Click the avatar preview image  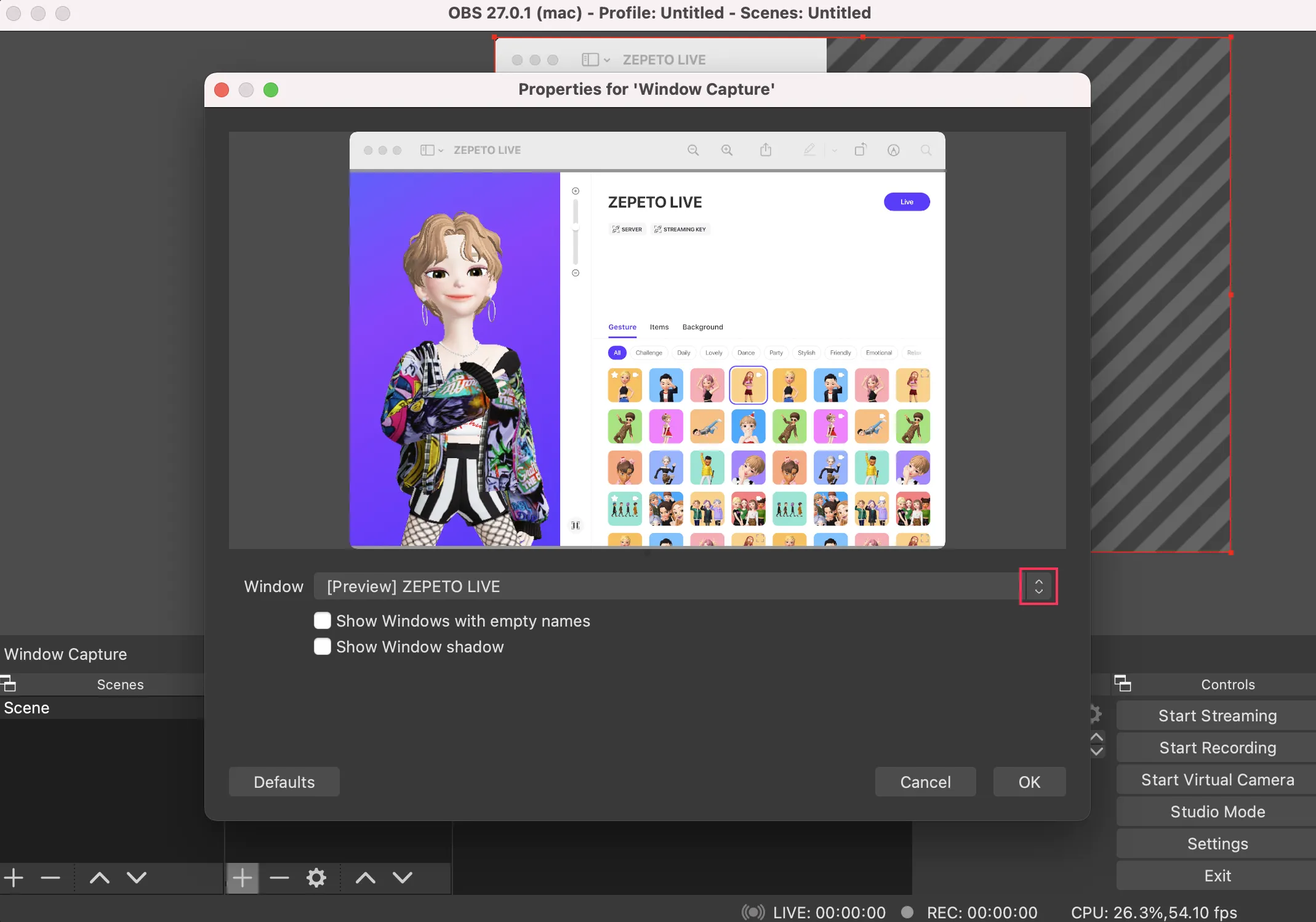455,359
